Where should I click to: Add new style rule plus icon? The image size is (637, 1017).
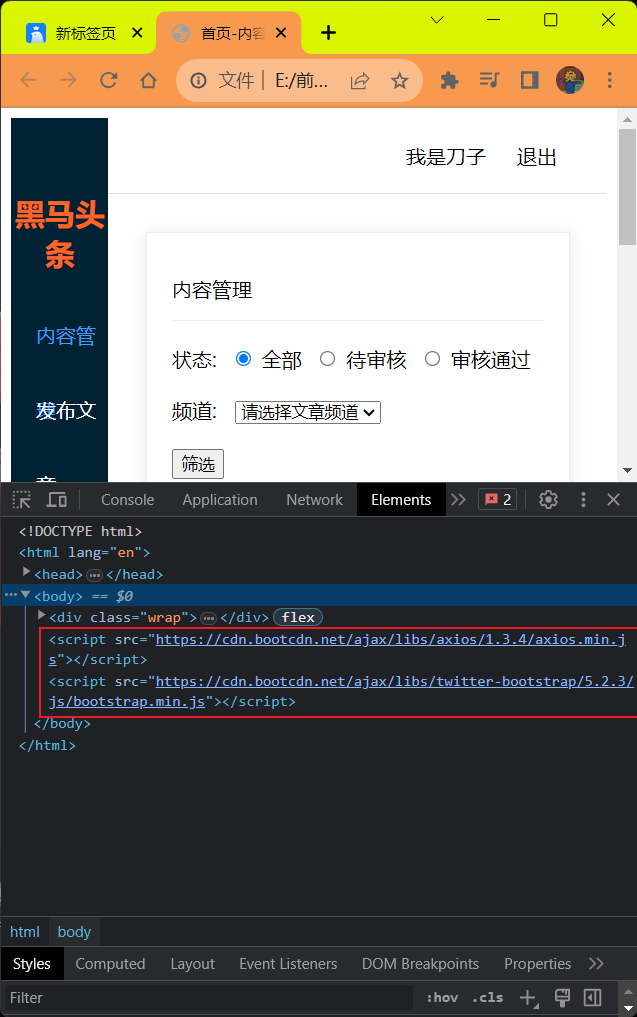point(529,998)
